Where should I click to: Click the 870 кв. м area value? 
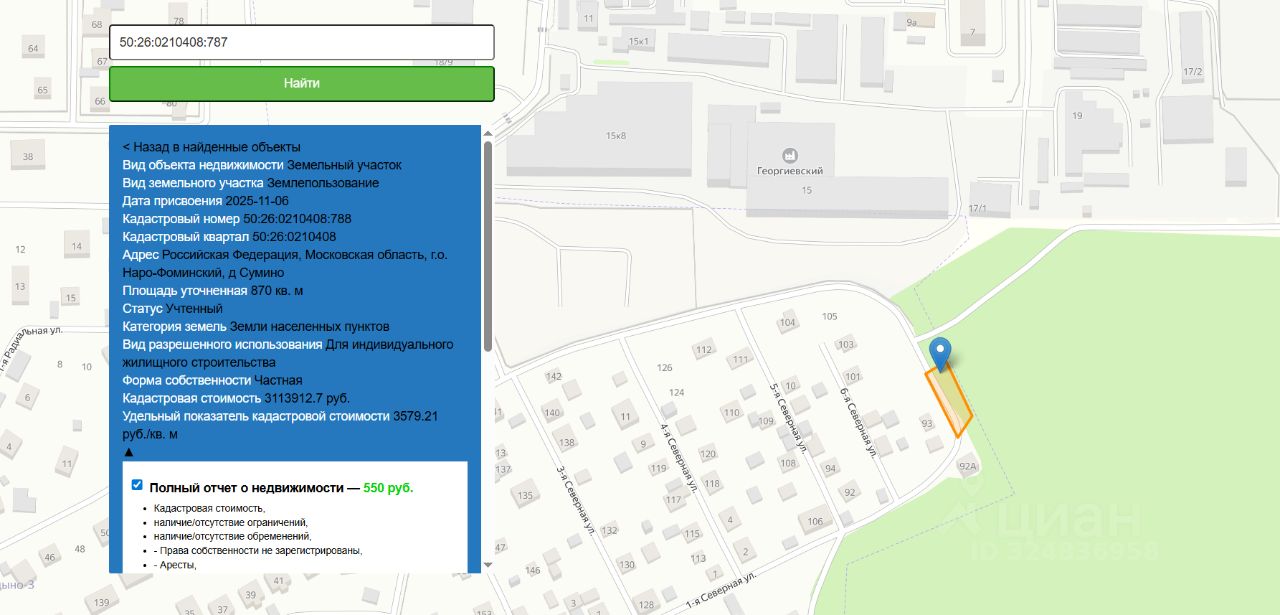(x=277, y=291)
